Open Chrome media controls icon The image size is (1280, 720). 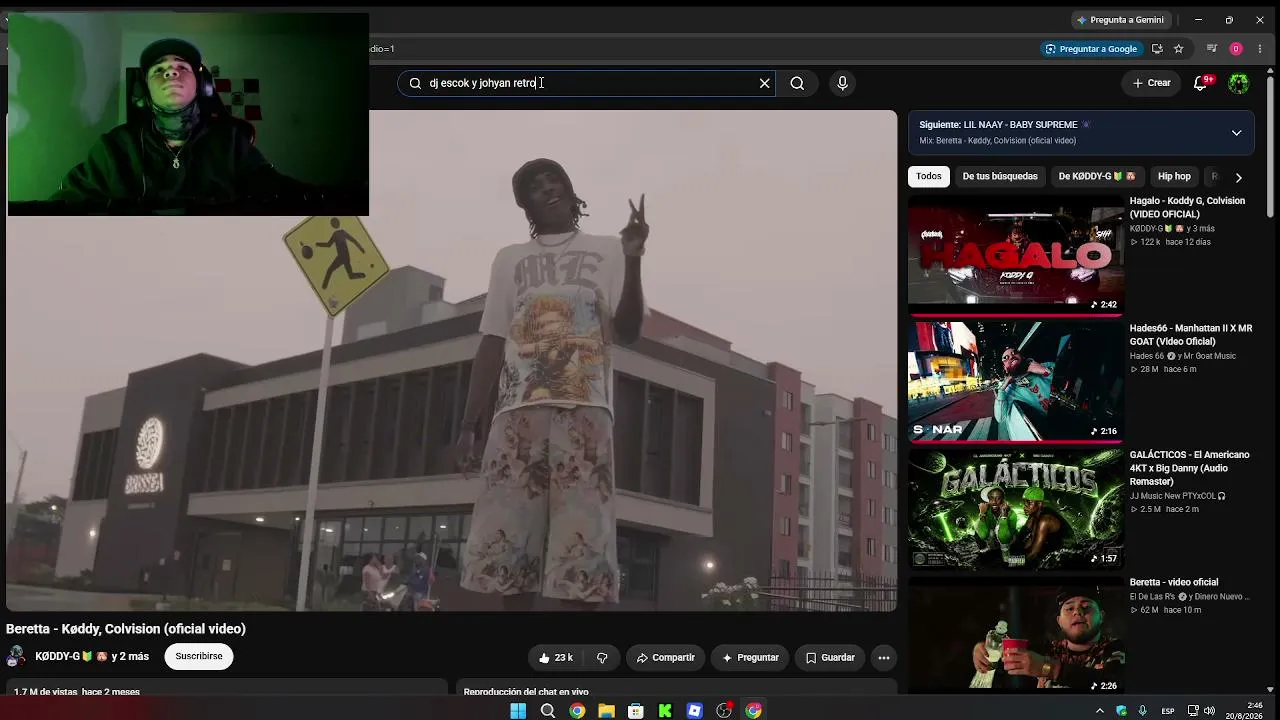pos(1212,49)
